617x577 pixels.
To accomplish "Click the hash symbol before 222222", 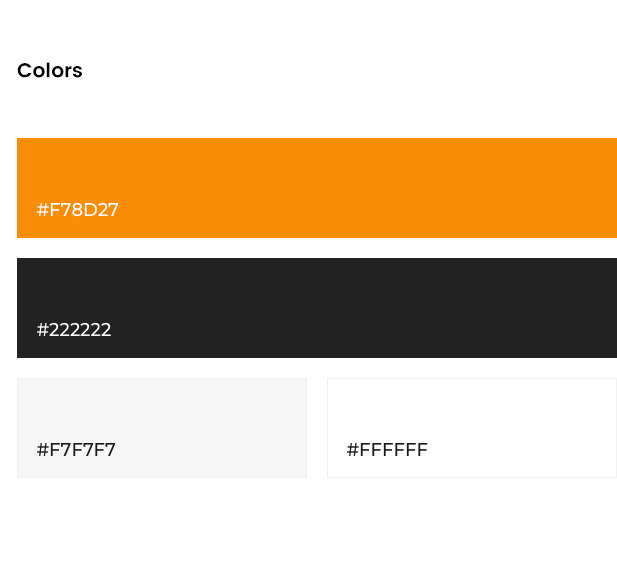I will 42,330.
